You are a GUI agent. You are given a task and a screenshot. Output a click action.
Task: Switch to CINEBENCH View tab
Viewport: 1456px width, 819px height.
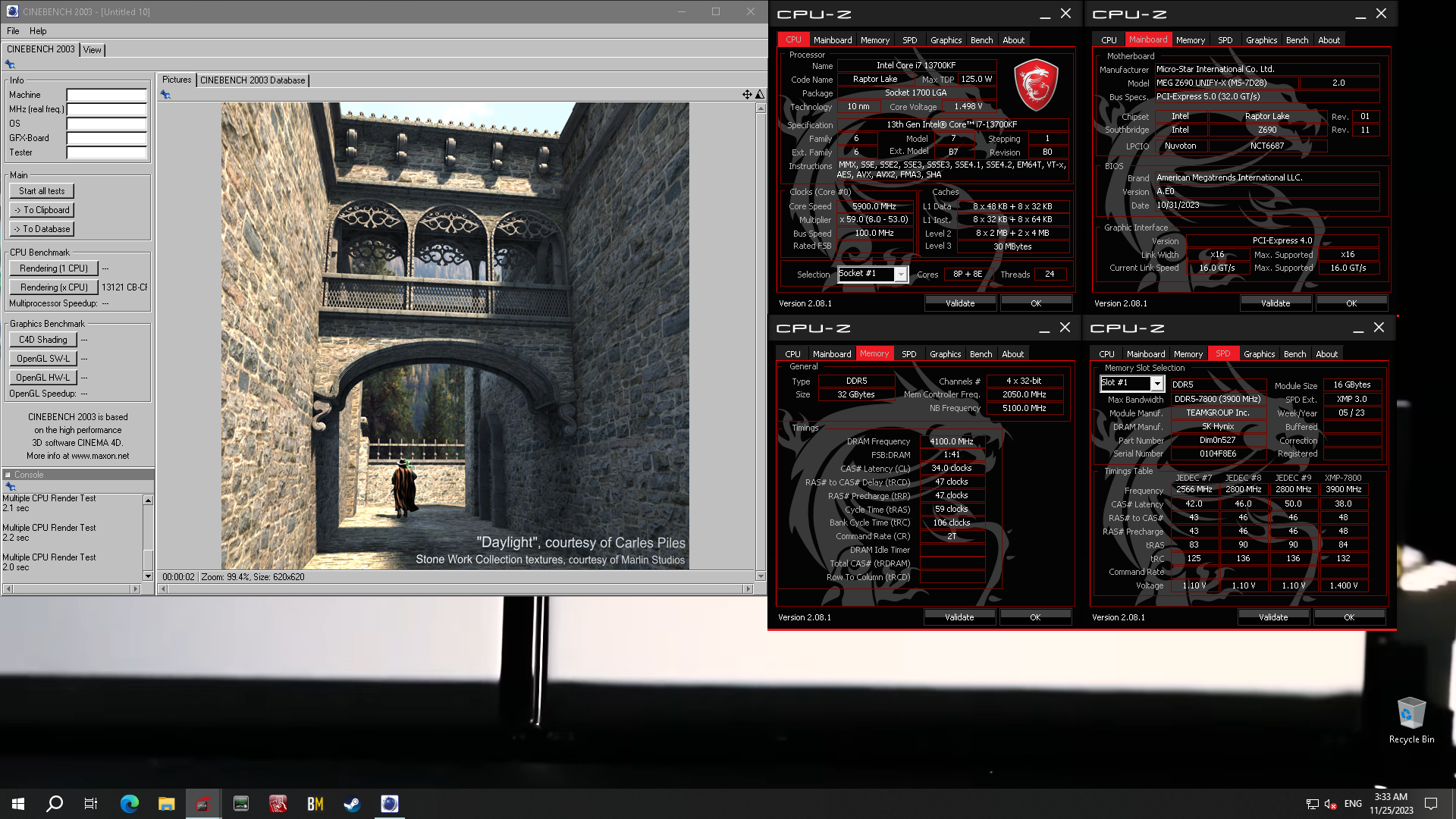point(93,50)
